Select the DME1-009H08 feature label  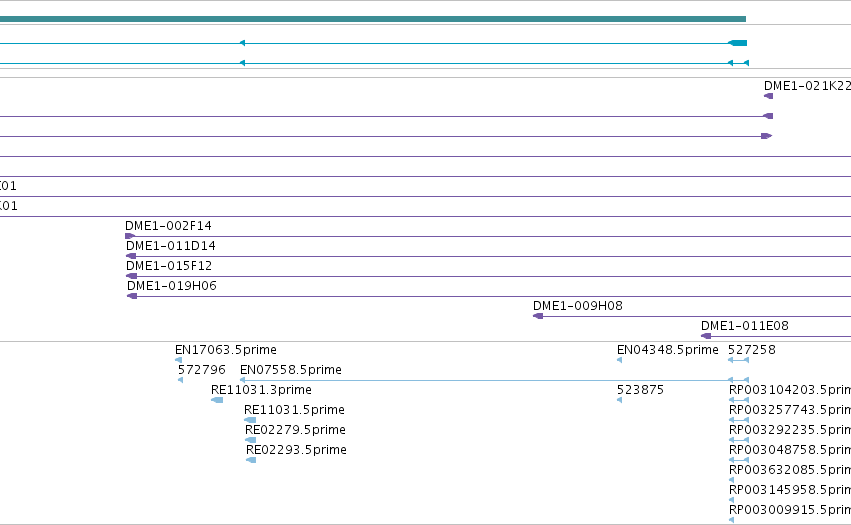tap(577, 306)
